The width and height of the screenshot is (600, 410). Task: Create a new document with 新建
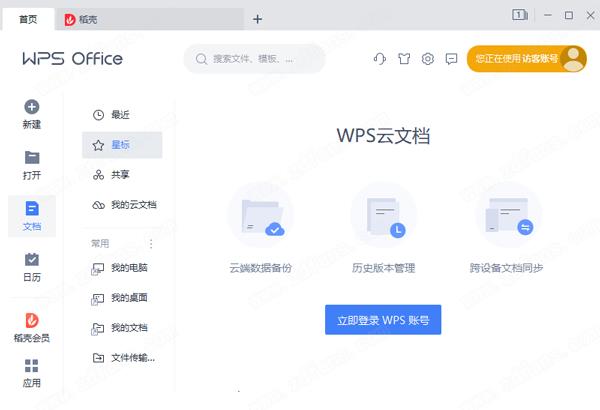click(x=32, y=114)
